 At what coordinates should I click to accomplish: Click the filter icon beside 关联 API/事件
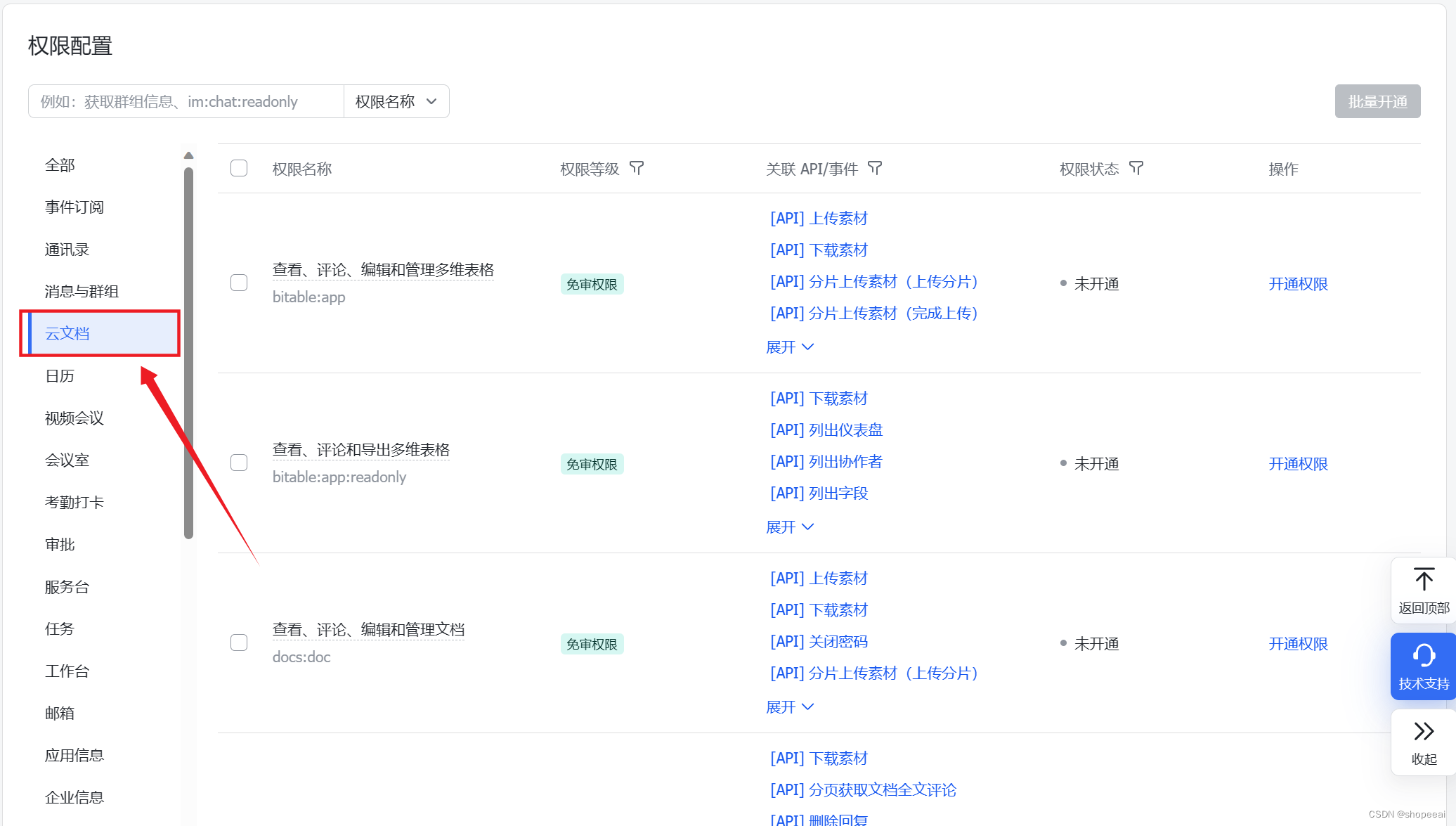[x=875, y=168]
